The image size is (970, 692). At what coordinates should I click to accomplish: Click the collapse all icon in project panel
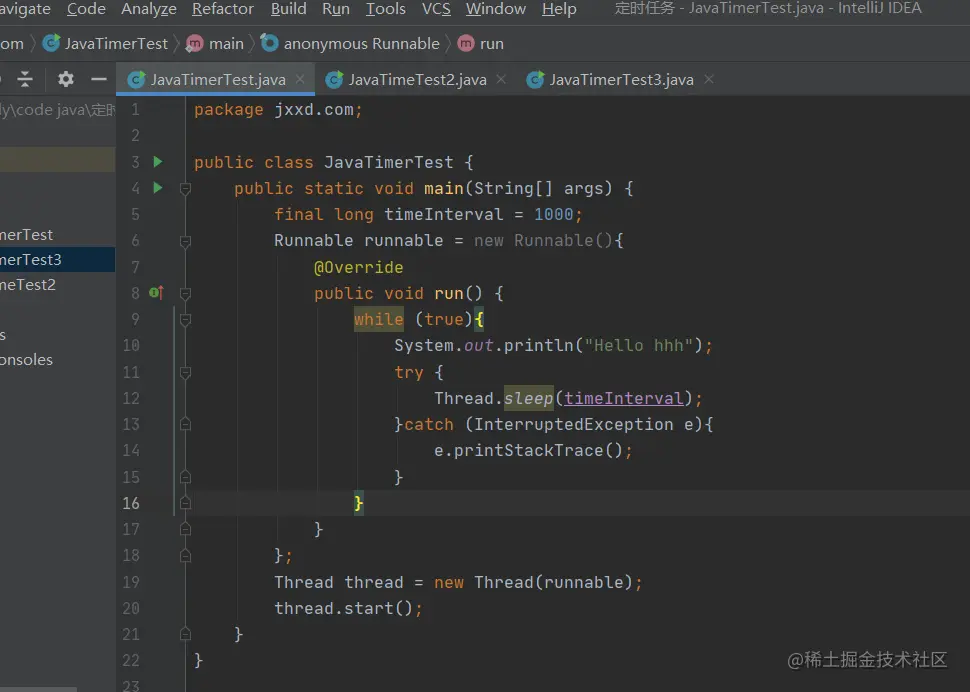(x=25, y=79)
